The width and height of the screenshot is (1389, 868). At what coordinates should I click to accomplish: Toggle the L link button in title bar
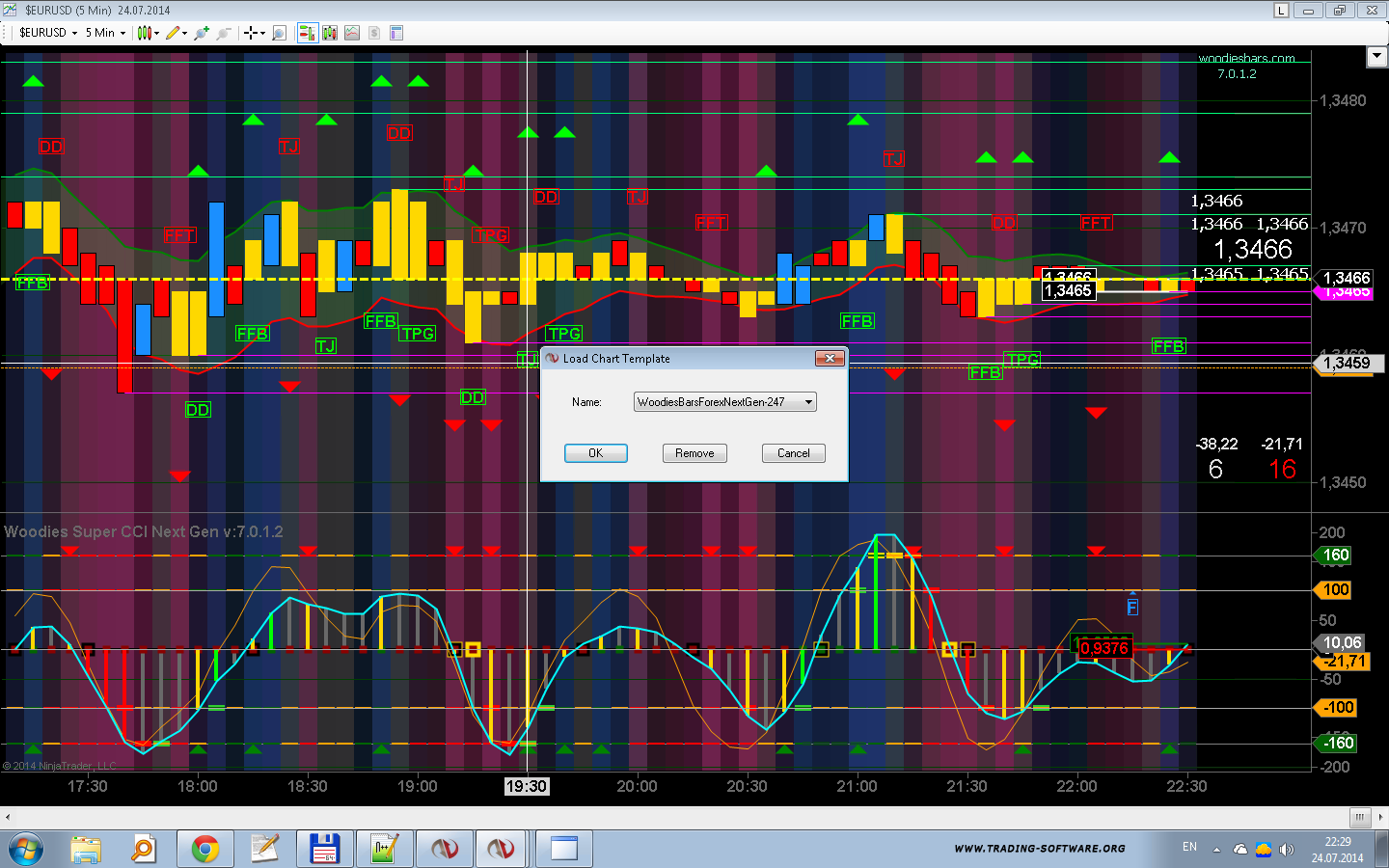[x=1281, y=11]
